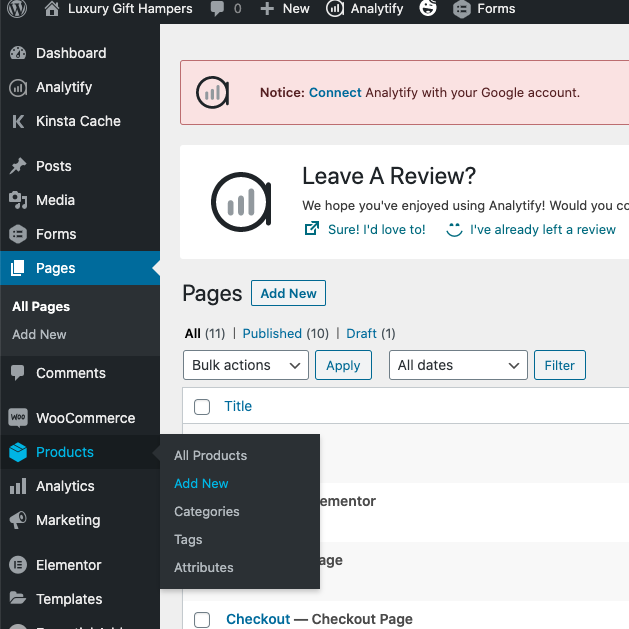Click I've already left a review link
The height and width of the screenshot is (629, 629).
(543, 229)
